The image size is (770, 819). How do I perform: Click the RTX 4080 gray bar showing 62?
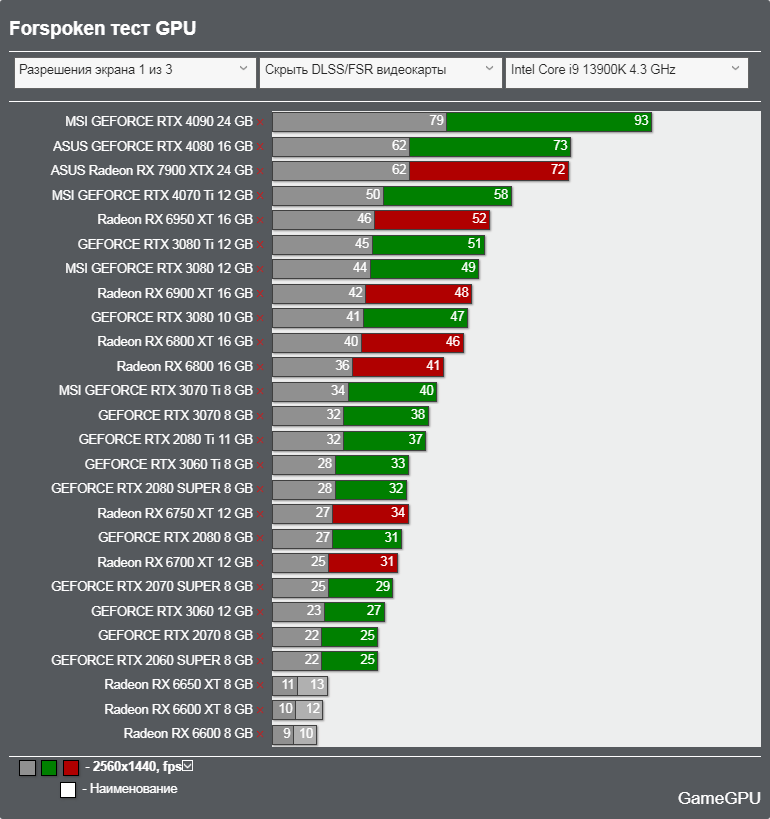[341, 146]
